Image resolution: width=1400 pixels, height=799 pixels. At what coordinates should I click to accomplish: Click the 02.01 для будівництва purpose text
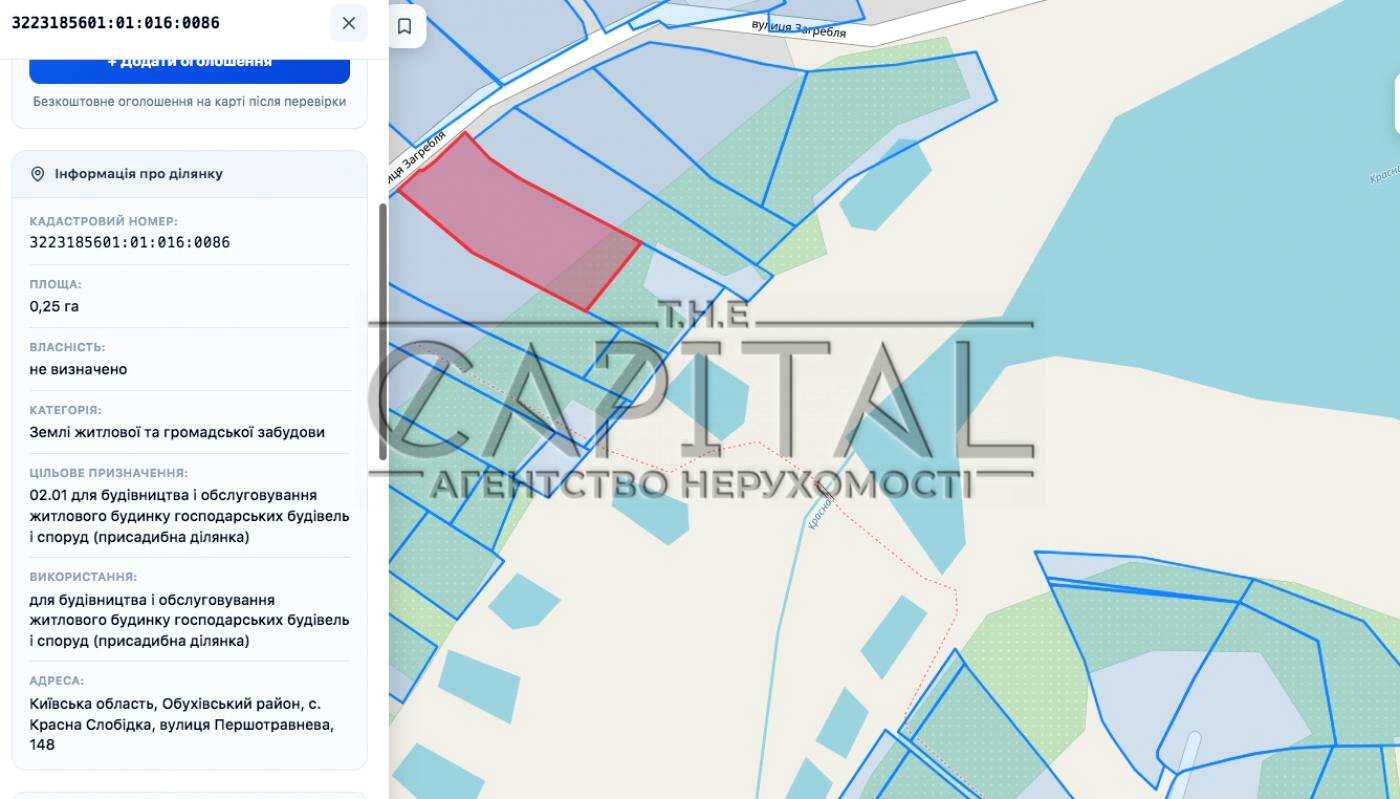tap(190, 516)
